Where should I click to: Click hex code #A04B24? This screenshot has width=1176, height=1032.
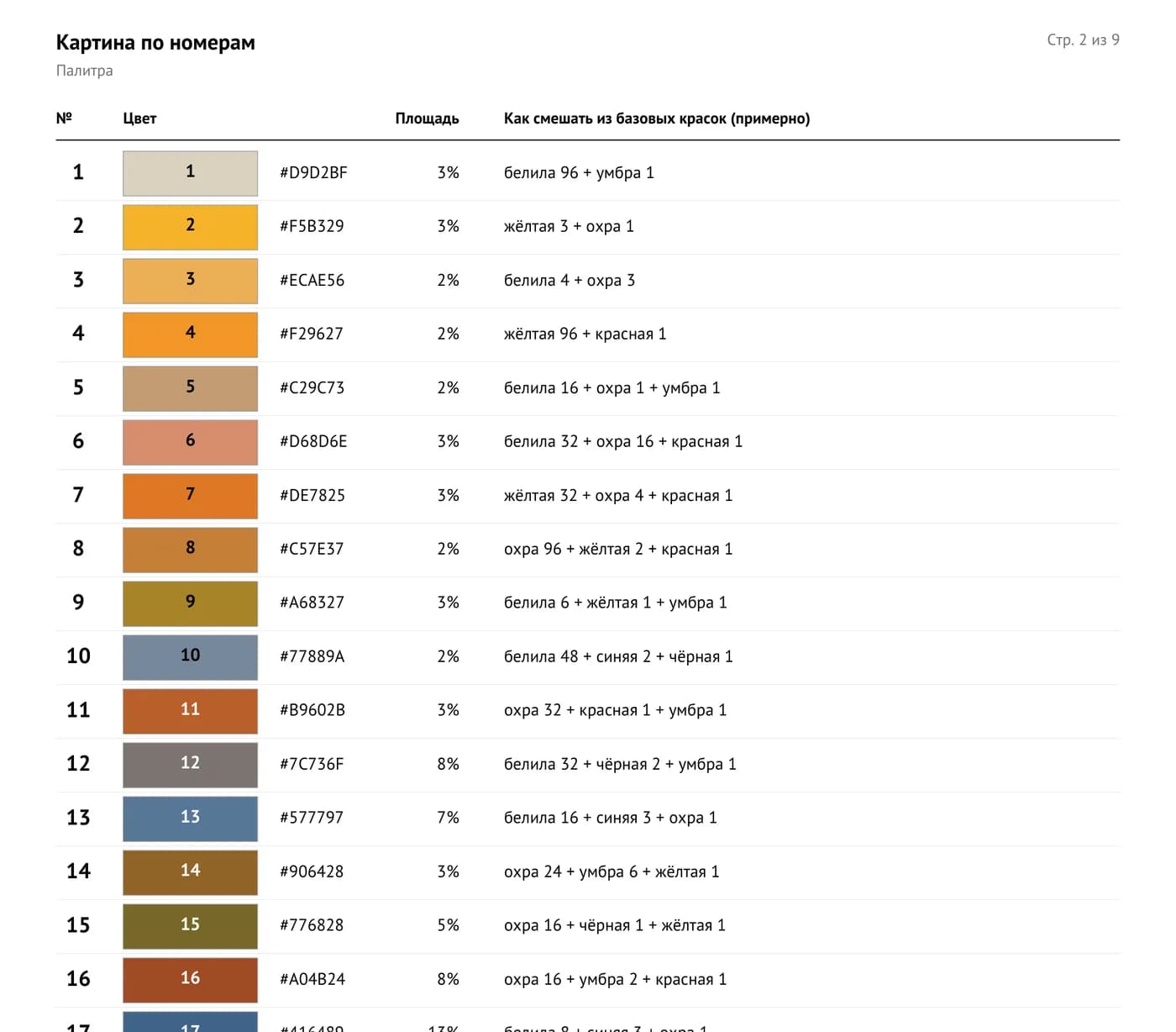312,979
